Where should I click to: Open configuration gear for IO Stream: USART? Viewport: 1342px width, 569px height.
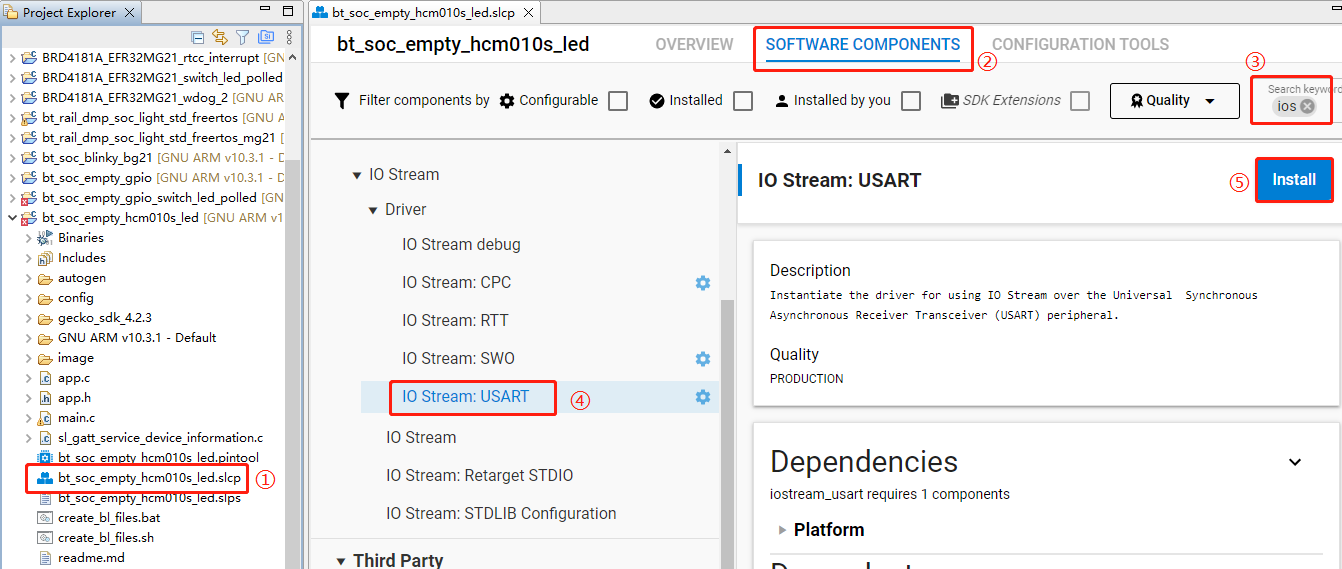tap(703, 397)
